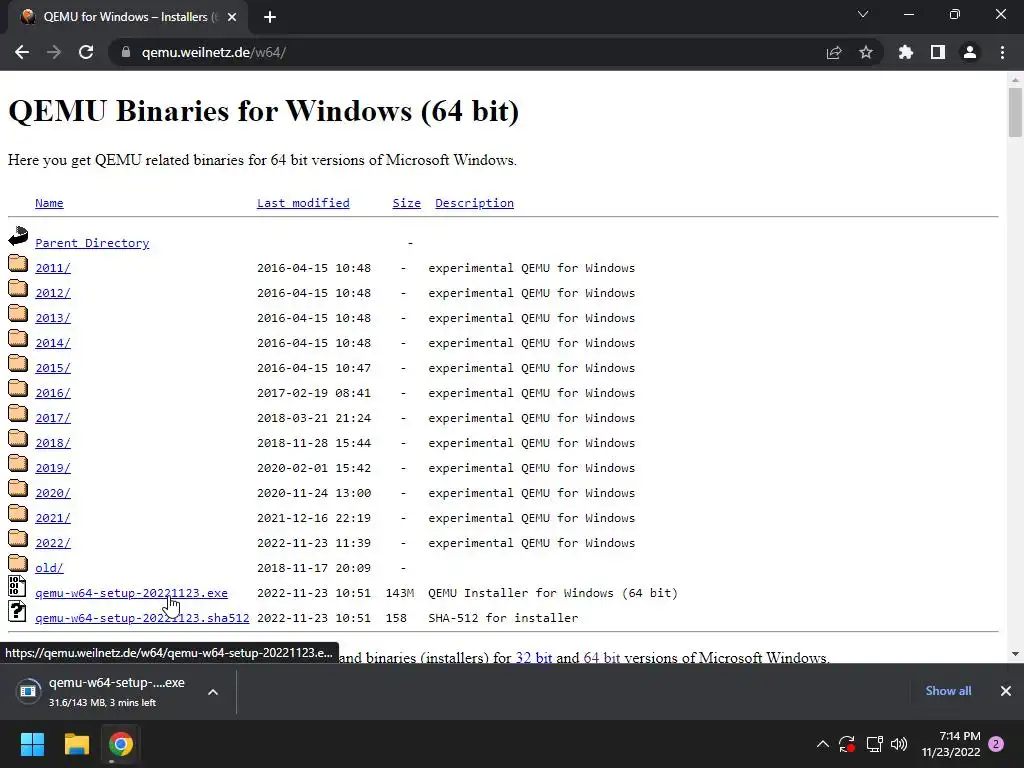Bookmark this page with the star
The height and width of the screenshot is (768, 1024).
coord(866,52)
